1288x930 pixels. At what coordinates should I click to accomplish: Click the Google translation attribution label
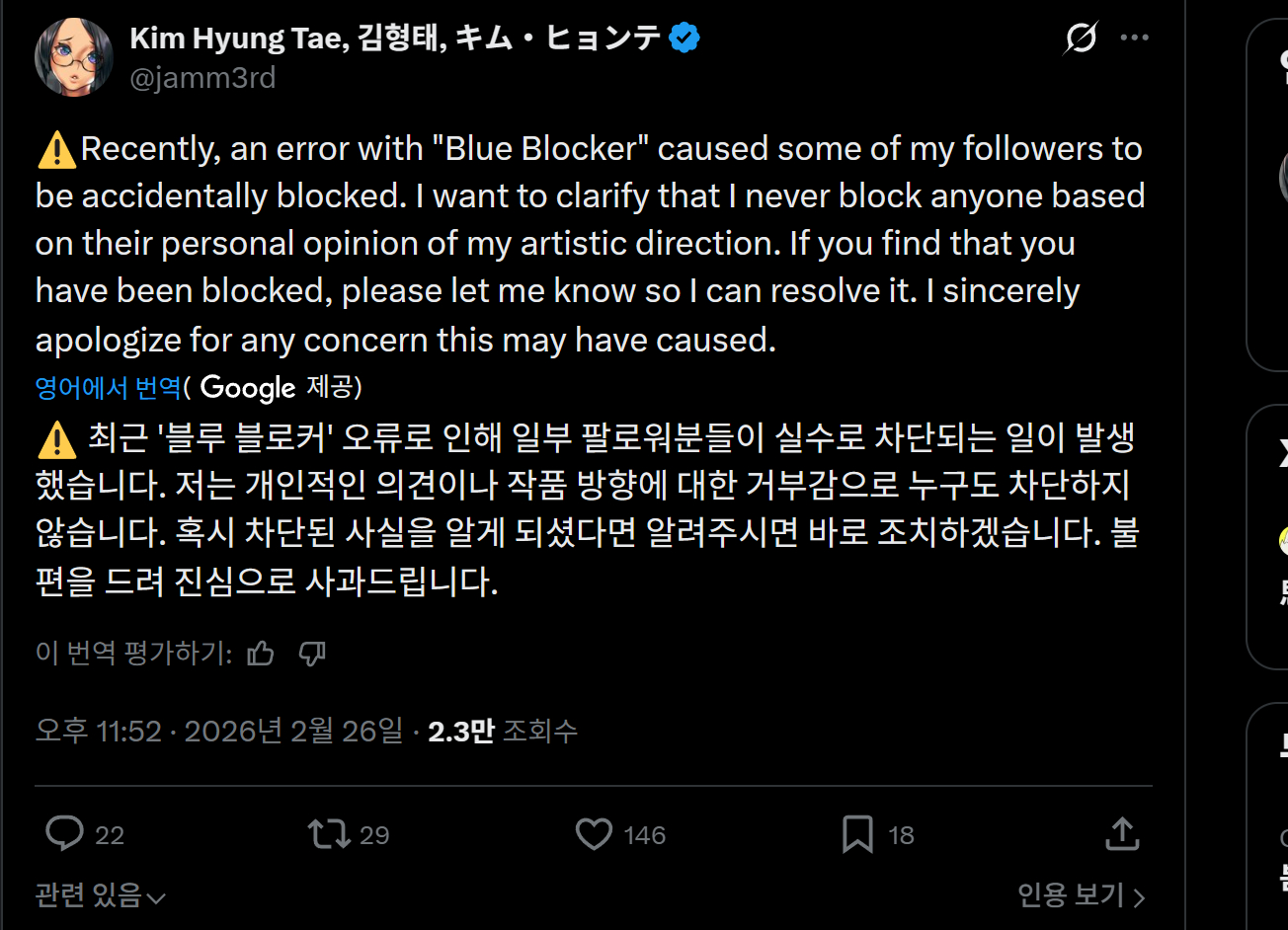(248, 388)
